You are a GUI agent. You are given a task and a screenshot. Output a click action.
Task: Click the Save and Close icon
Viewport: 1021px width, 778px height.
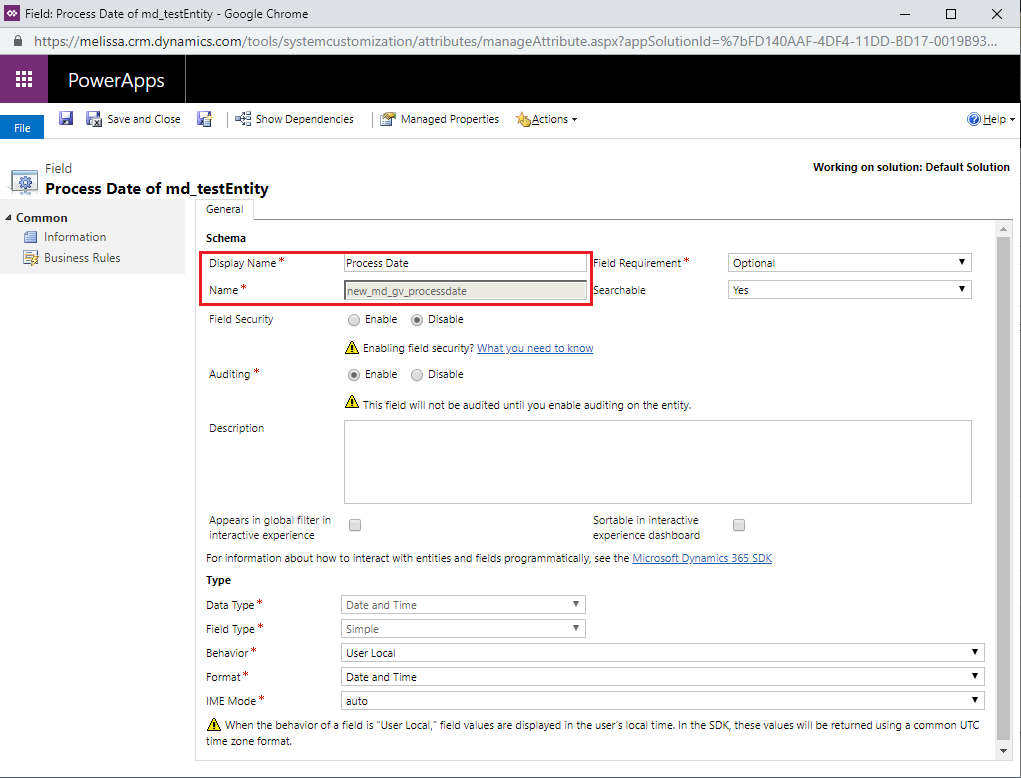pos(94,119)
